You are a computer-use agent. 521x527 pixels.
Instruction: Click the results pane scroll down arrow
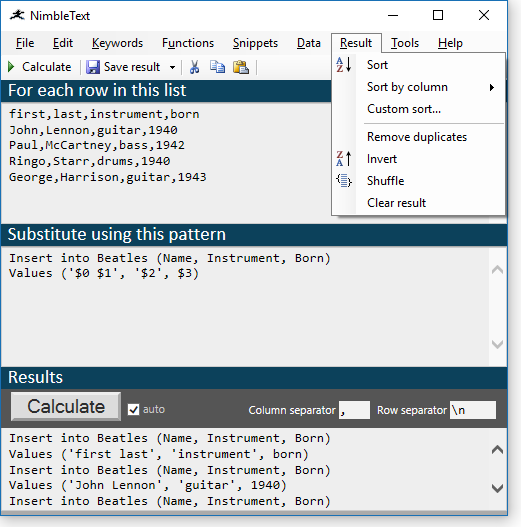497,488
